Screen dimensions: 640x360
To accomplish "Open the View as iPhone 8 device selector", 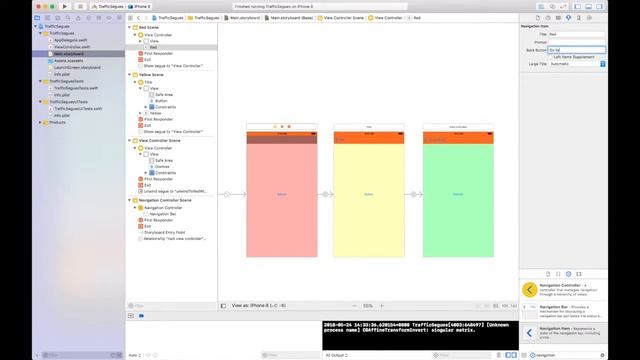I will [259, 306].
